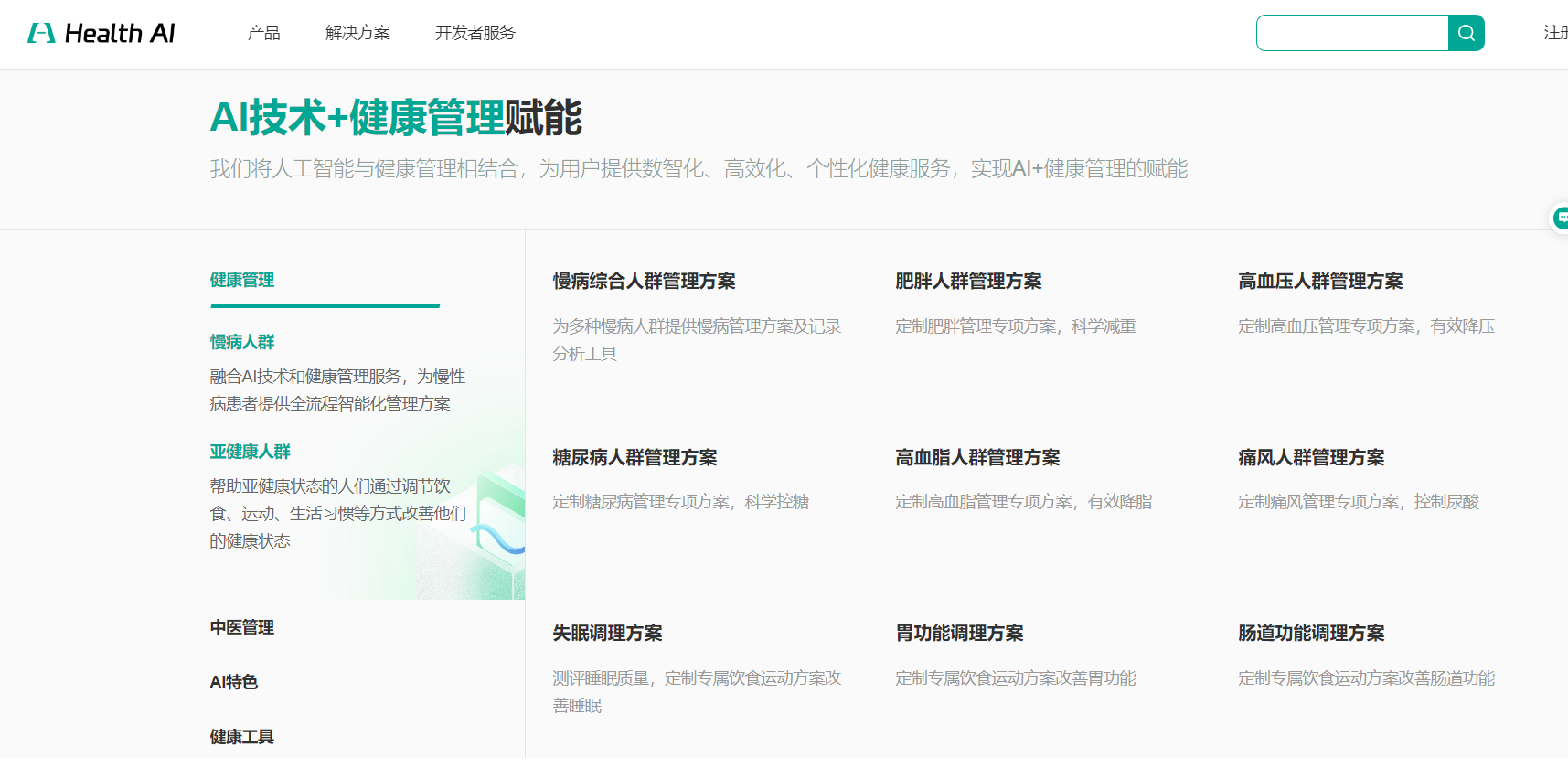Open the floating chat support icon

point(1561,218)
